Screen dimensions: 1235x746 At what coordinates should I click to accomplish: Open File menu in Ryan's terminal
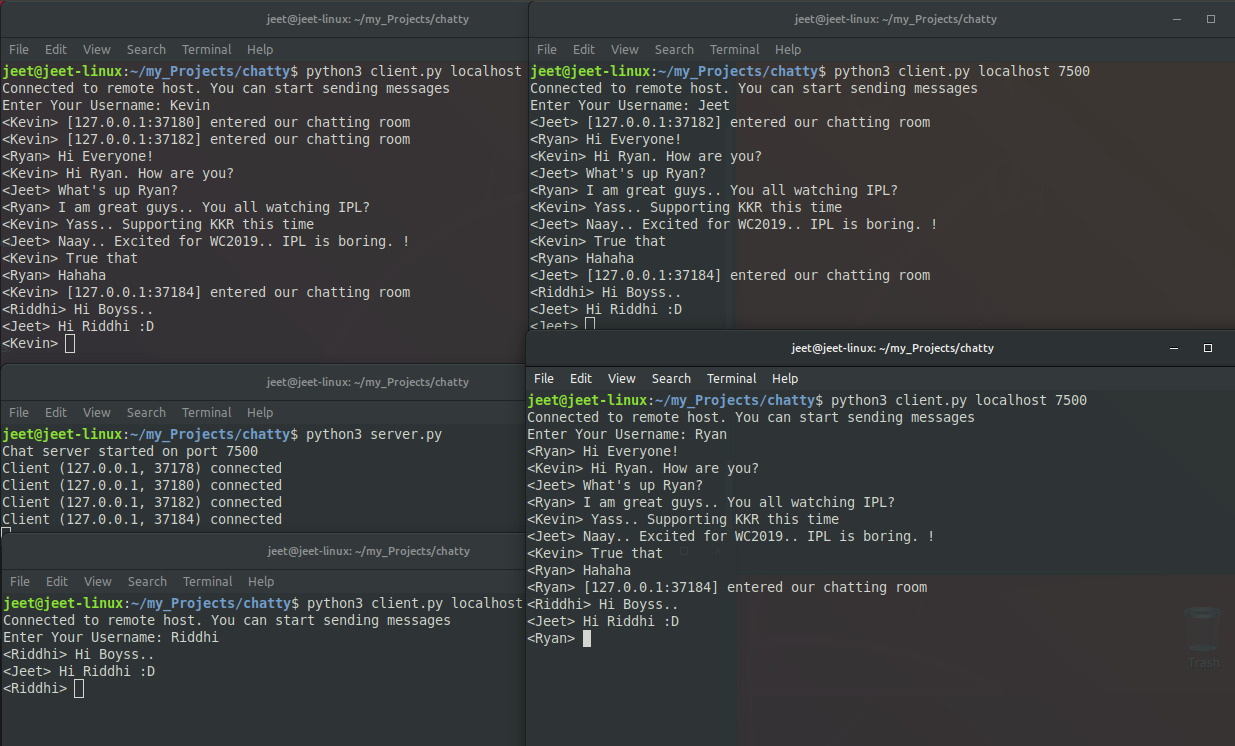coord(544,378)
